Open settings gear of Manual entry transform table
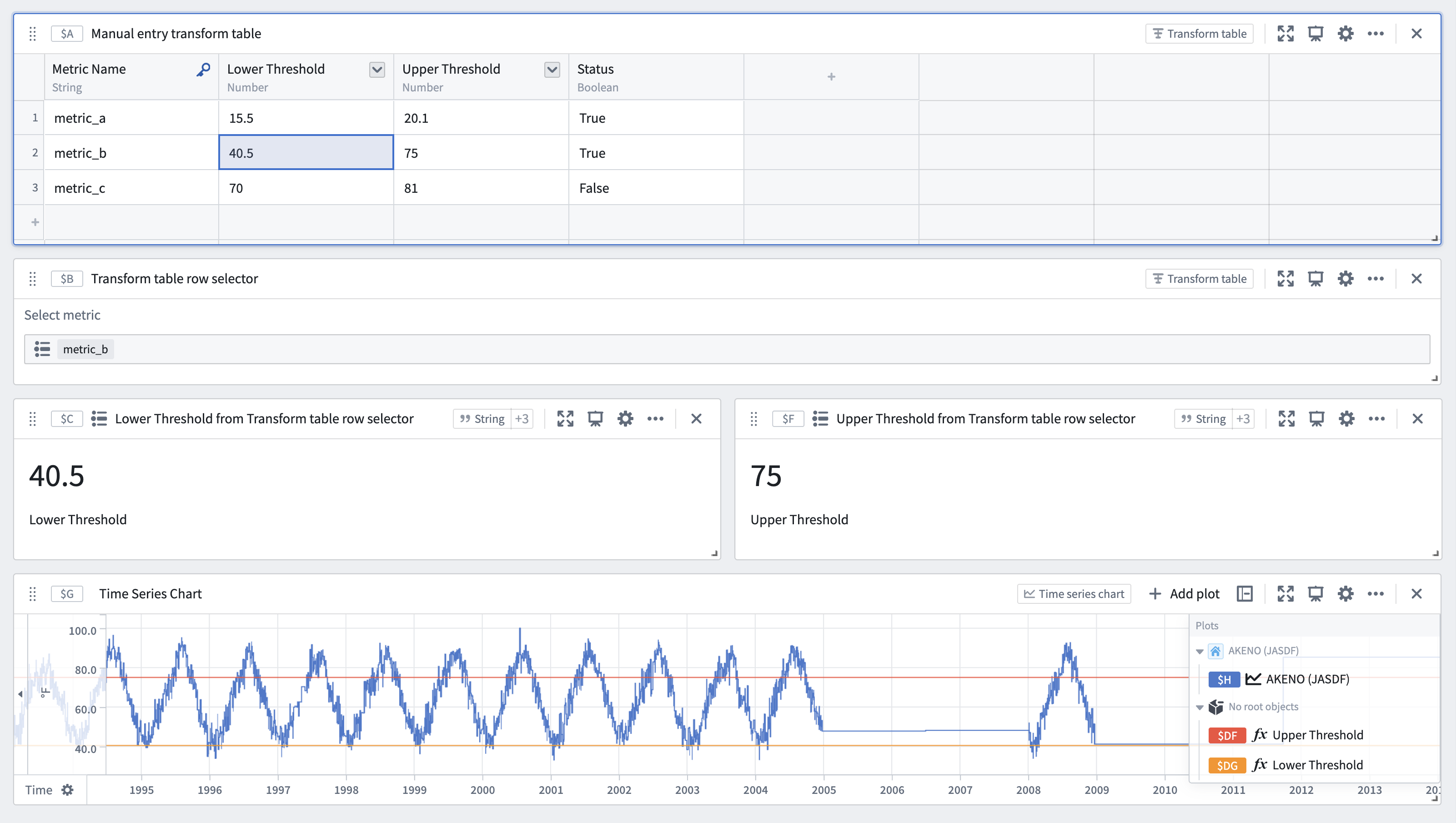 (1346, 33)
